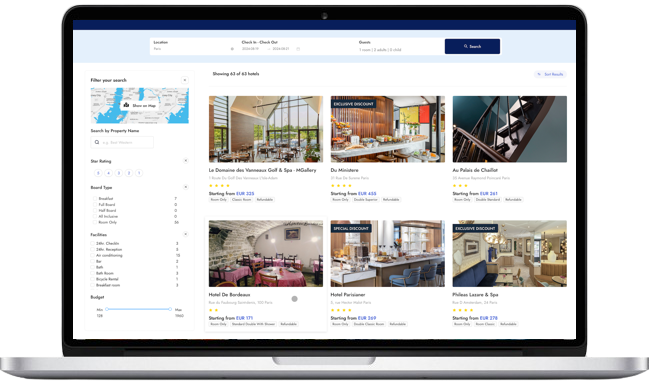649x384 pixels.
Task: Check the Breakfast board type checkbox
Action: (x=95, y=199)
